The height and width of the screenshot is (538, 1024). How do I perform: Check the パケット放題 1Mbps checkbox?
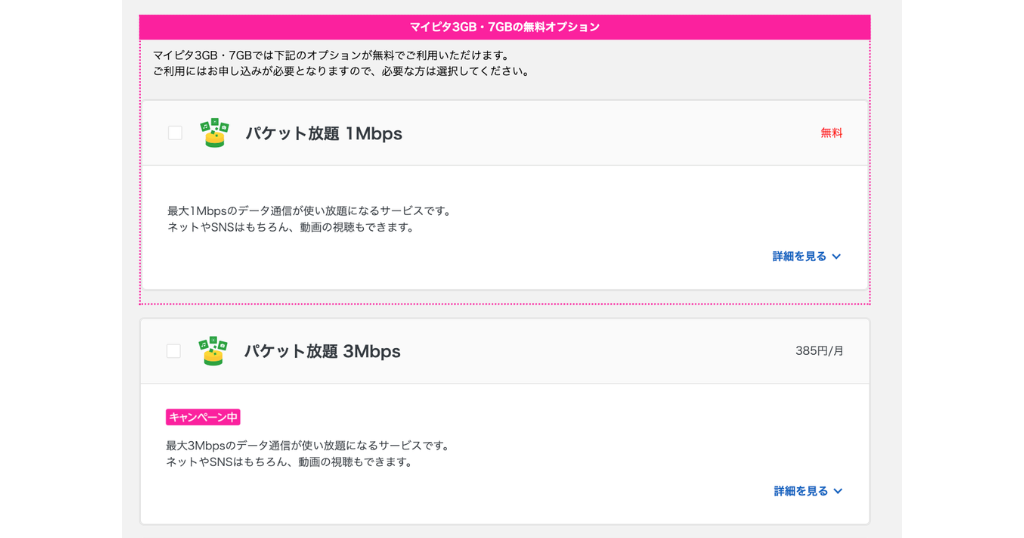[175, 133]
